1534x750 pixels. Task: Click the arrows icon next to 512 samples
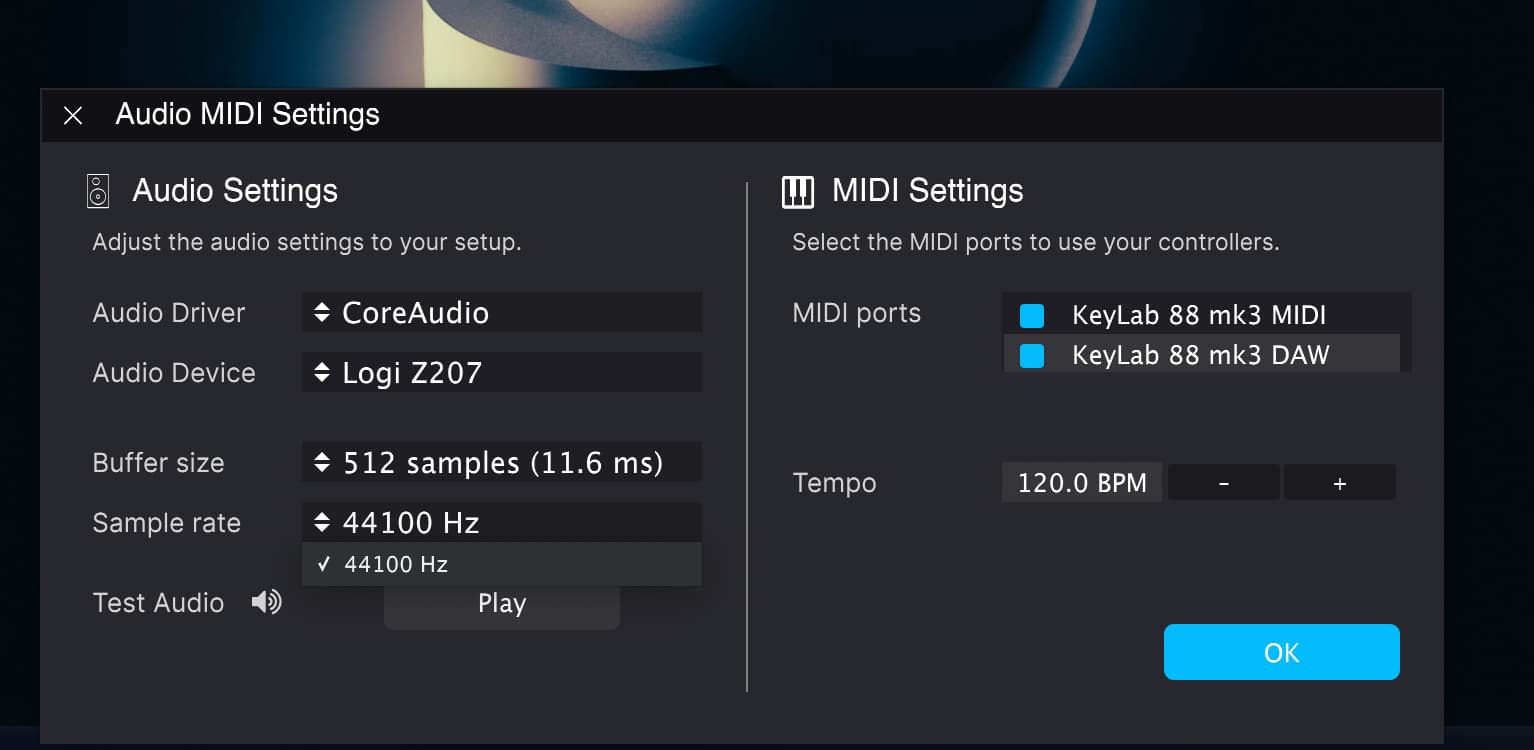321,463
